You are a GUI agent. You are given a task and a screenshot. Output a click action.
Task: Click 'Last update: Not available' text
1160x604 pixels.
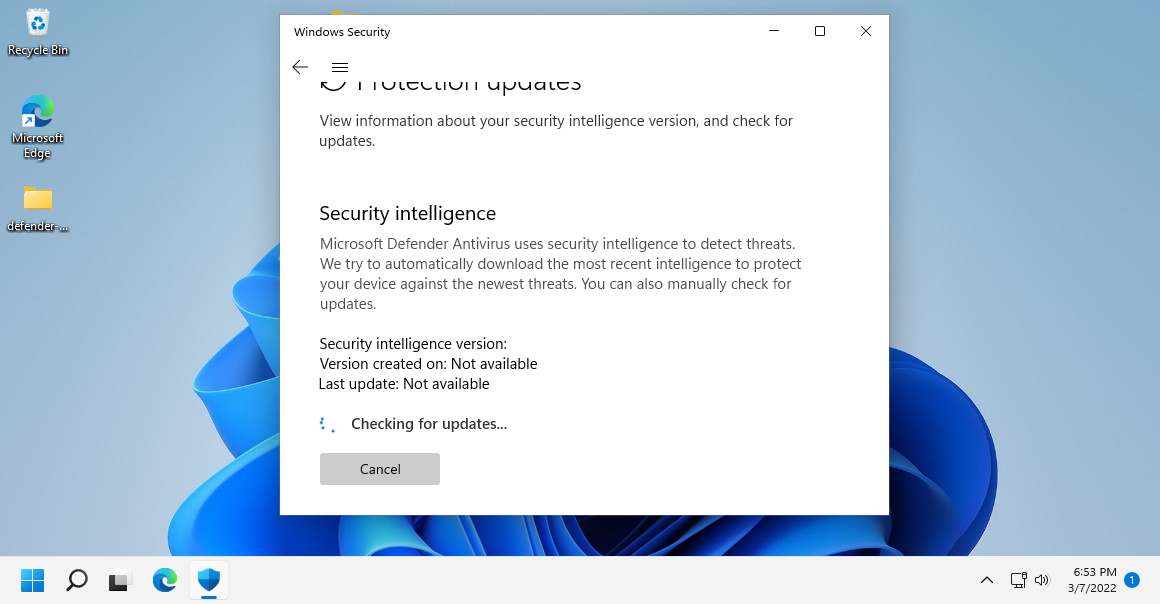pyautogui.click(x=404, y=384)
